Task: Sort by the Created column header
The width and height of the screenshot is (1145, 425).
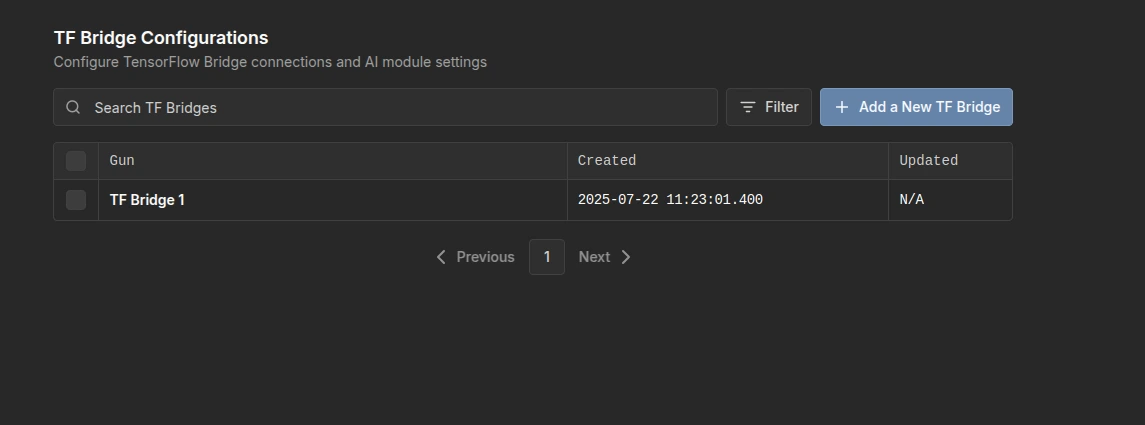Action: pos(607,161)
